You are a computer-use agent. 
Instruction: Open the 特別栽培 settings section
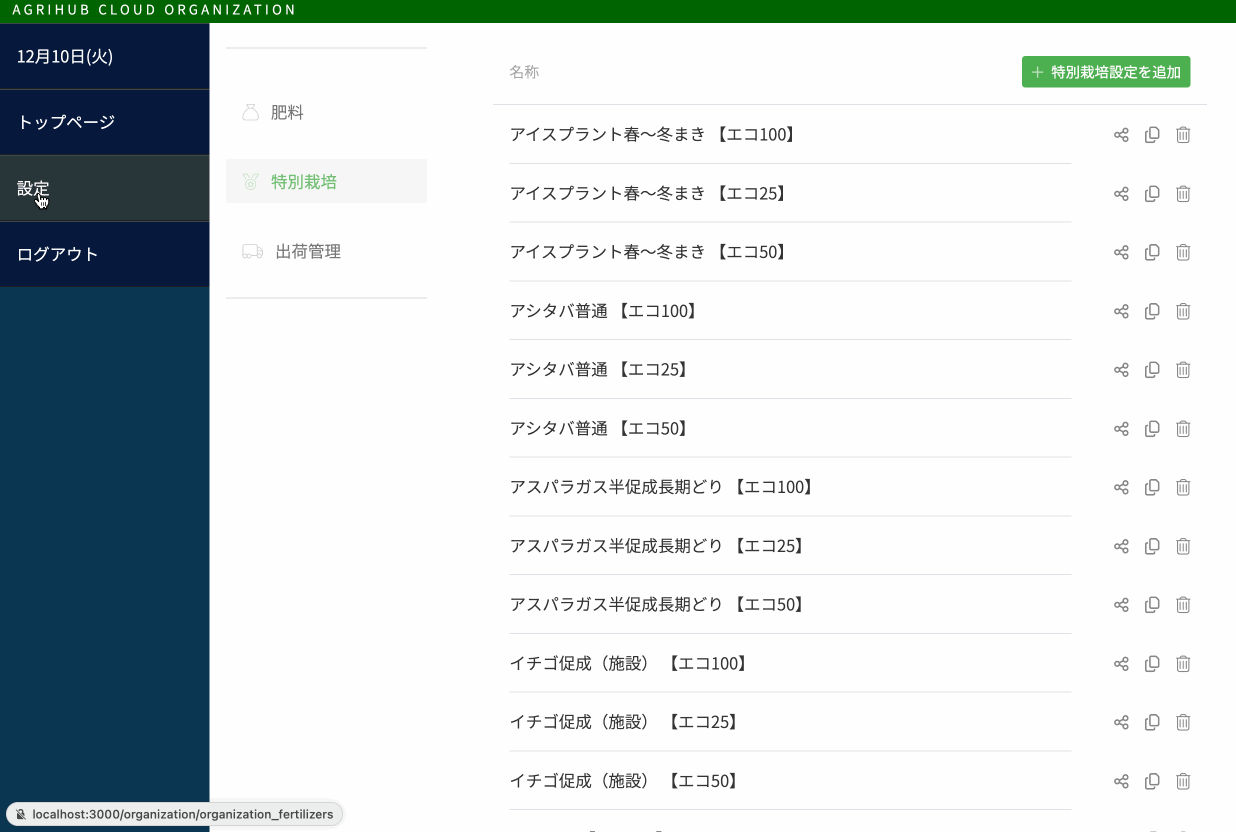click(x=326, y=182)
